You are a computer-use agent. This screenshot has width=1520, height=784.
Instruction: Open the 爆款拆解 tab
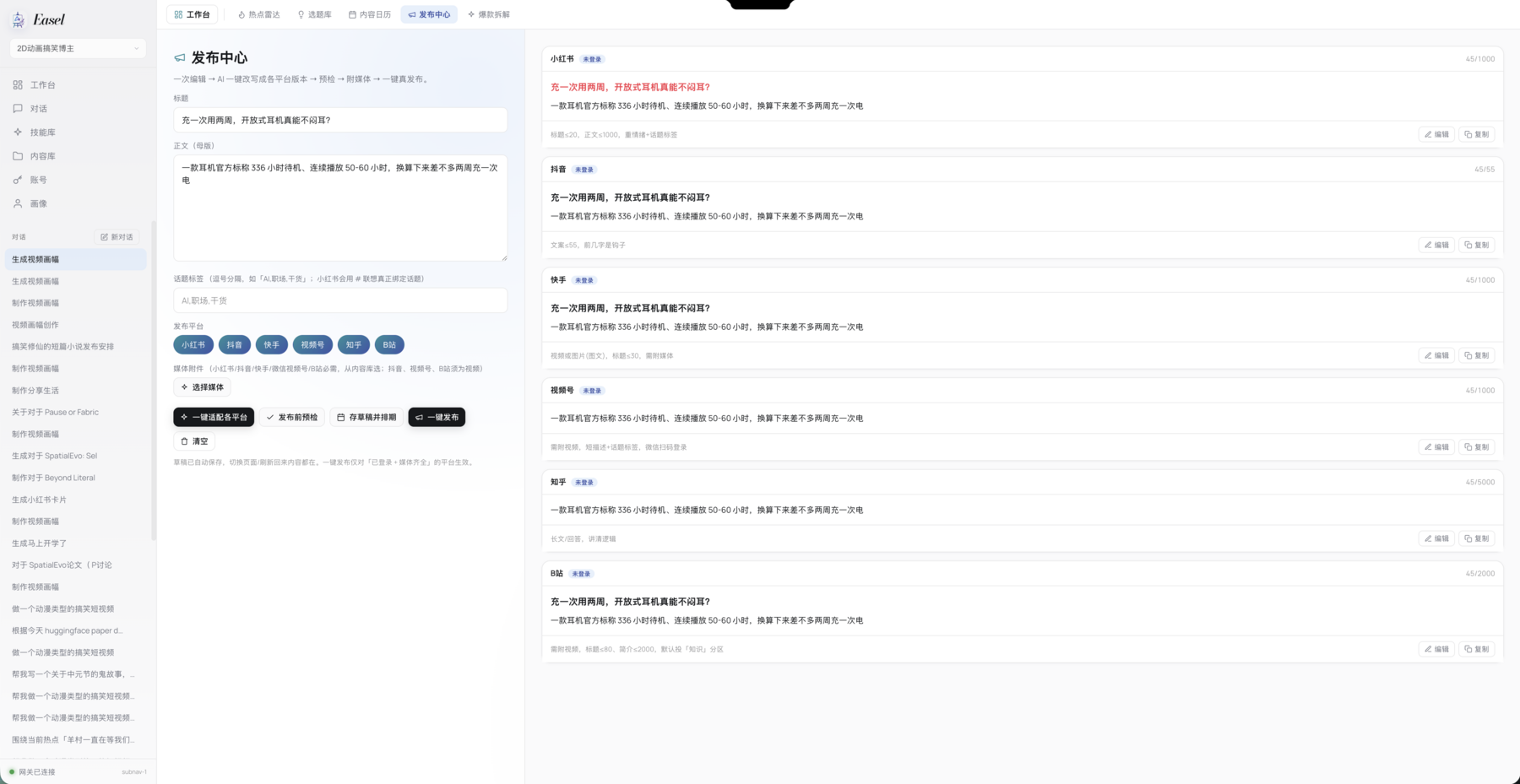[x=489, y=14]
